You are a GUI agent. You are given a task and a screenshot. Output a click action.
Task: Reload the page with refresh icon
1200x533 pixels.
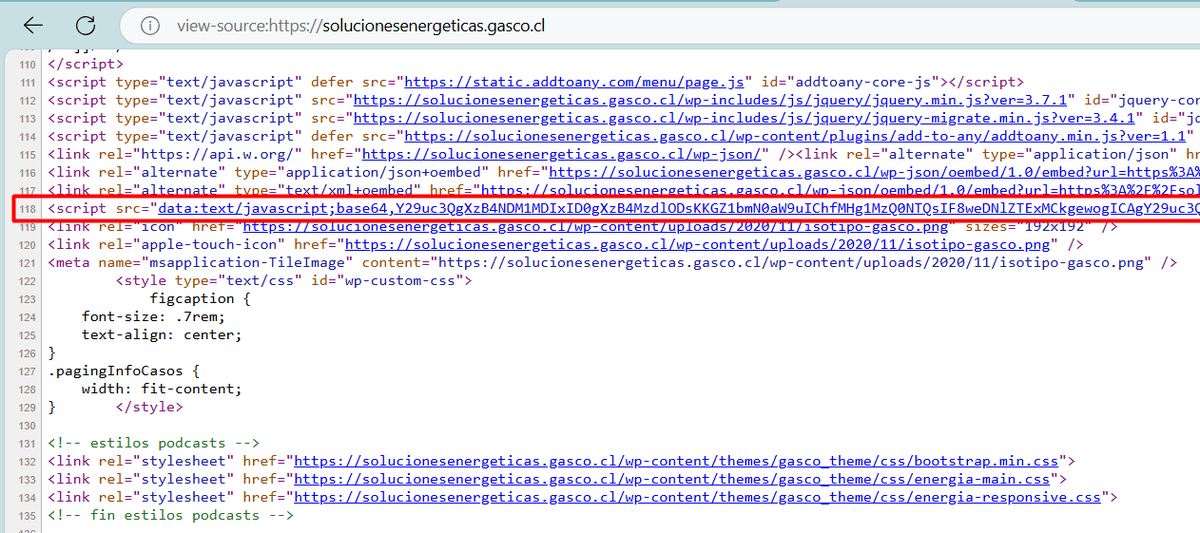86,25
